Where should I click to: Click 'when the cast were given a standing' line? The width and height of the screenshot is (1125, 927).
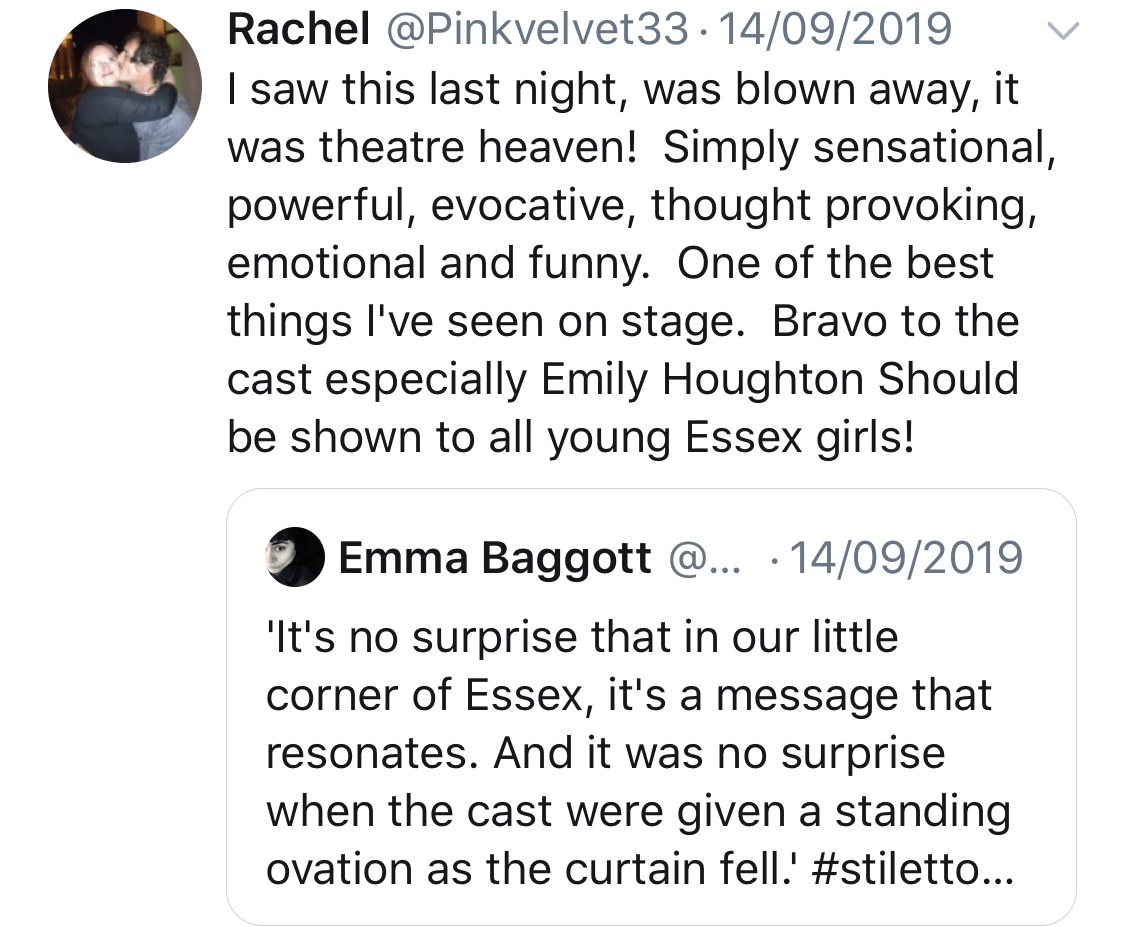click(x=638, y=810)
